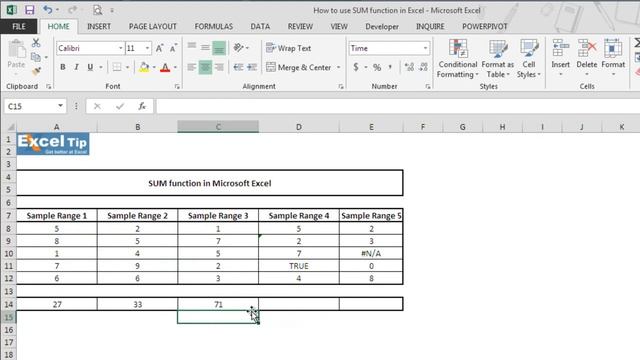
Task: Apply the fill color bucket
Action: [x=144, y=67]
